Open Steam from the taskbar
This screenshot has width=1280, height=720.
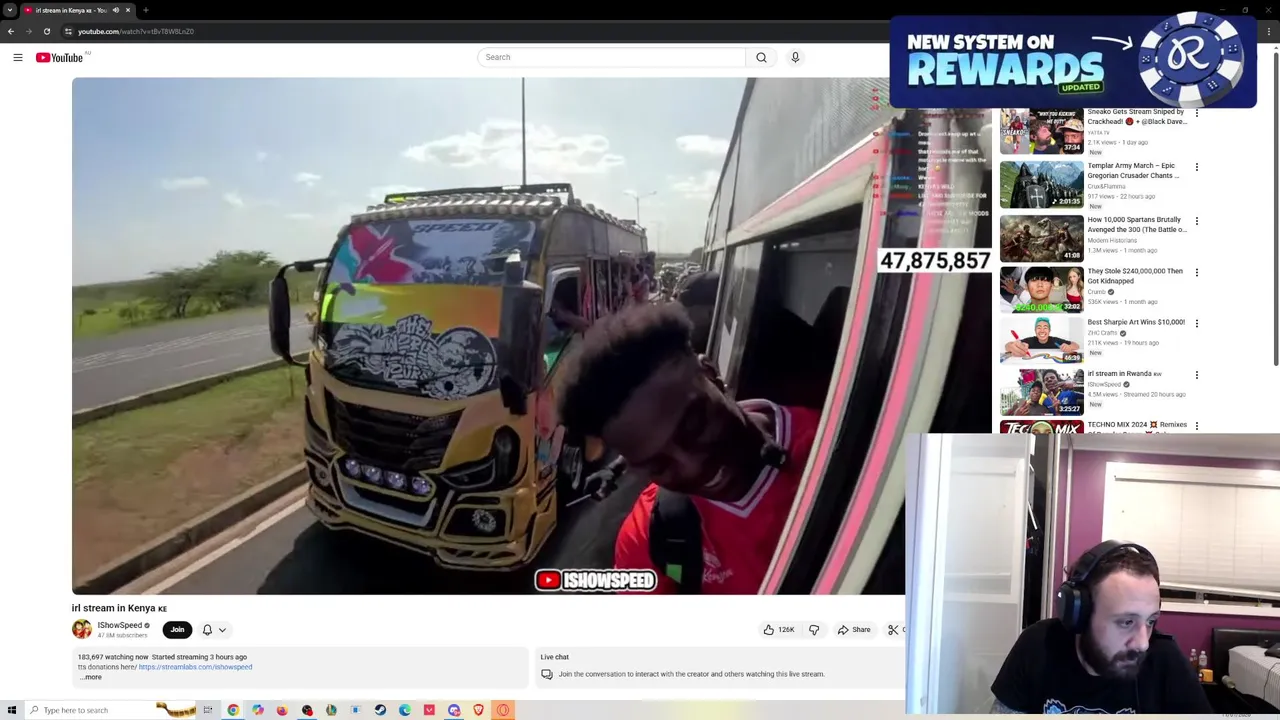pyautogui.click(x=380, y=710)
